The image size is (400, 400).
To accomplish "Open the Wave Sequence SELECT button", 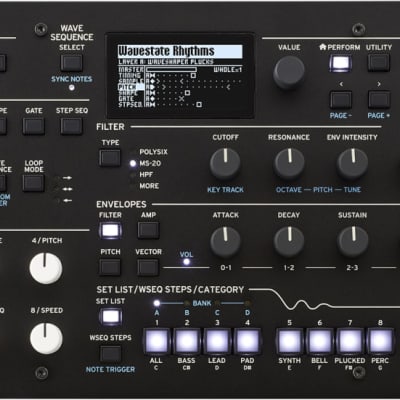I will [x=72, y=63].
